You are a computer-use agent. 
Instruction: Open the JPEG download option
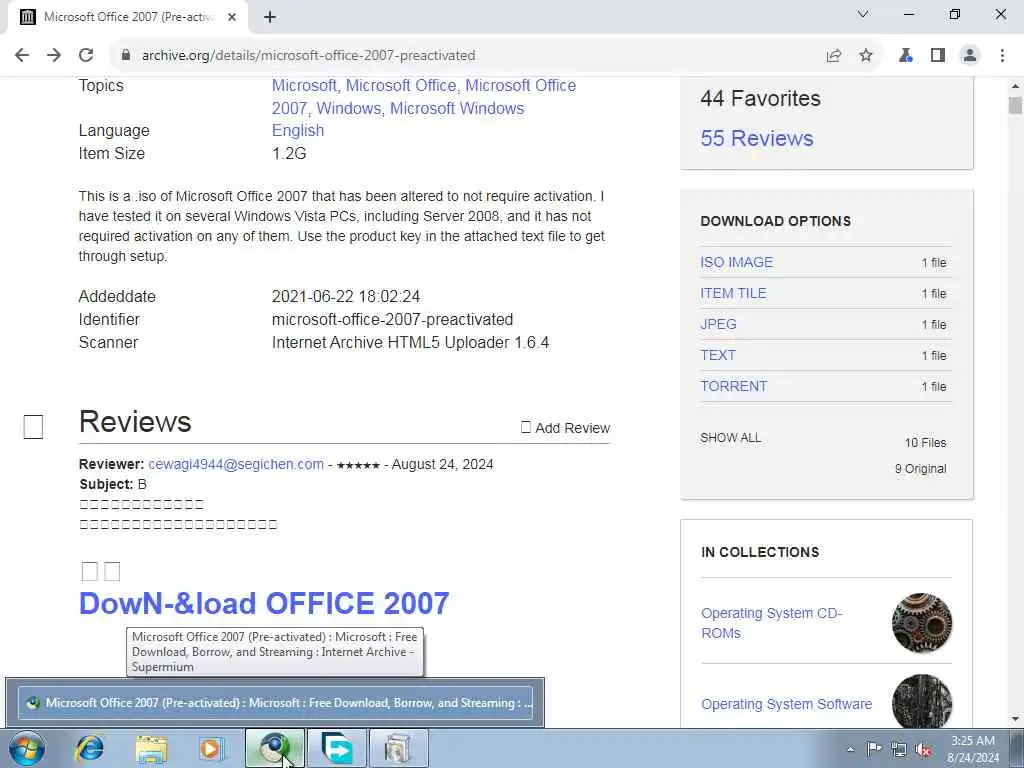click(x=718, y=325)
